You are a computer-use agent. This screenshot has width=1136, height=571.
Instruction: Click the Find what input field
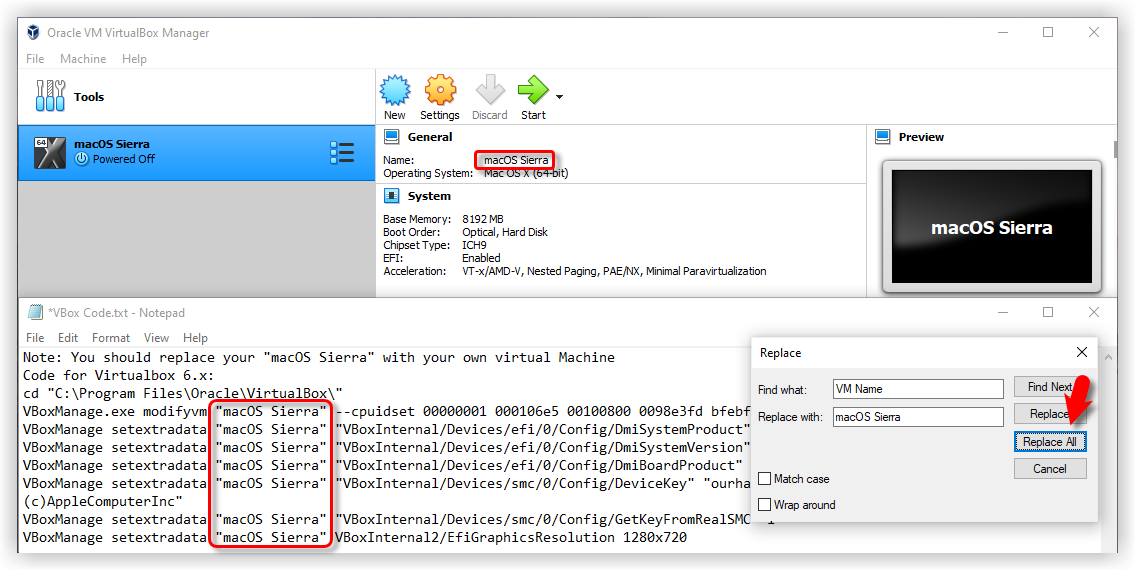918,389
